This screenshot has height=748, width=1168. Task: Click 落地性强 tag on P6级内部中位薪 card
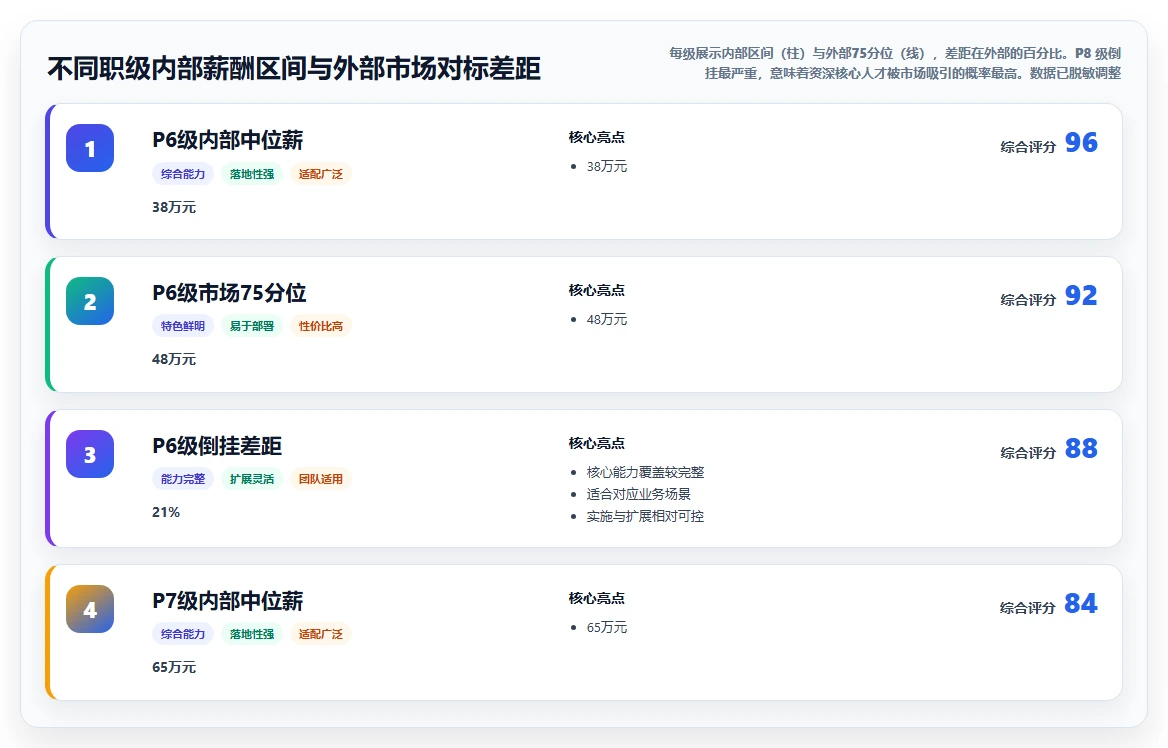coord(252,174)
